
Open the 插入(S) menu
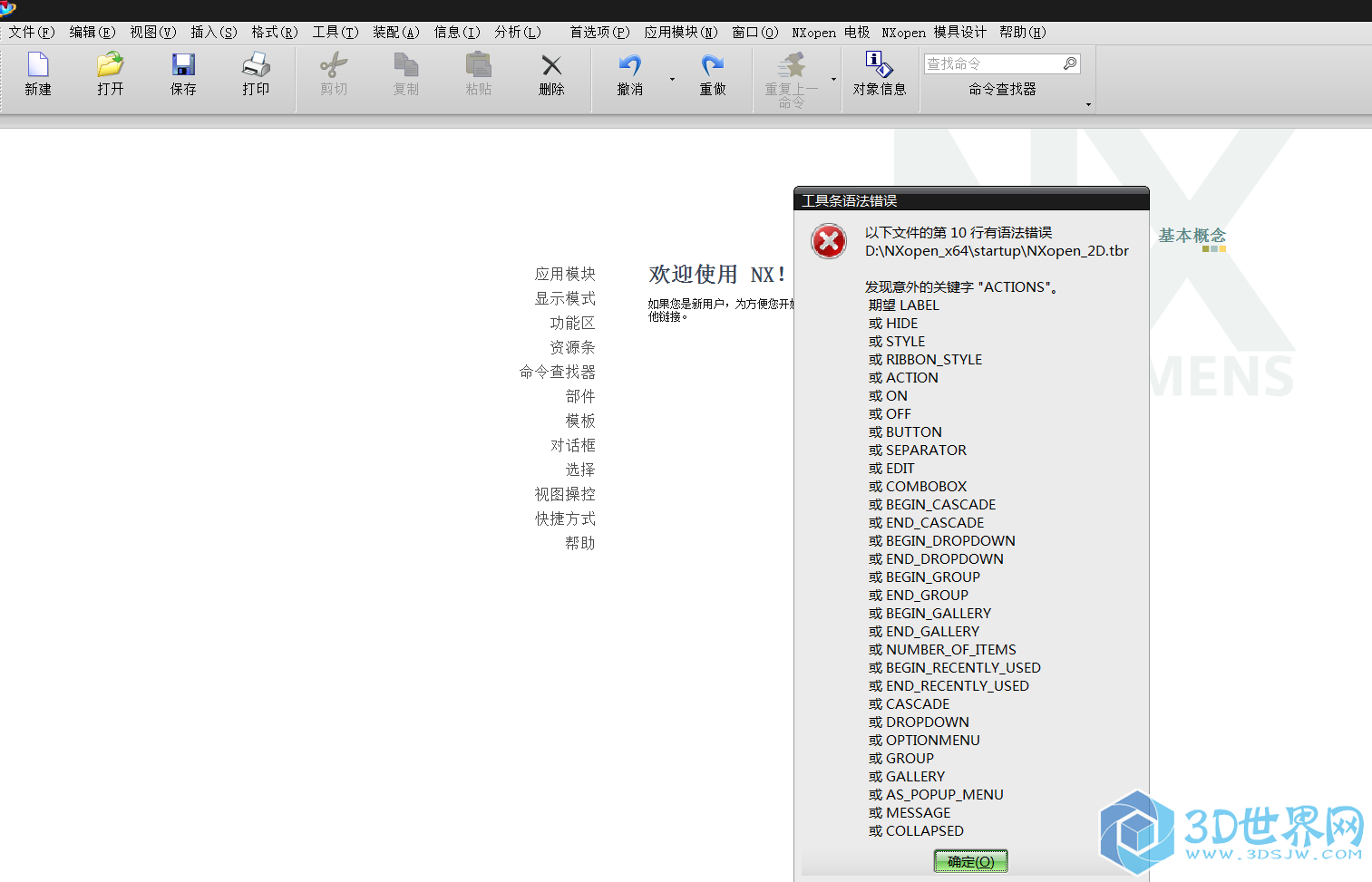tap(214, 33)
